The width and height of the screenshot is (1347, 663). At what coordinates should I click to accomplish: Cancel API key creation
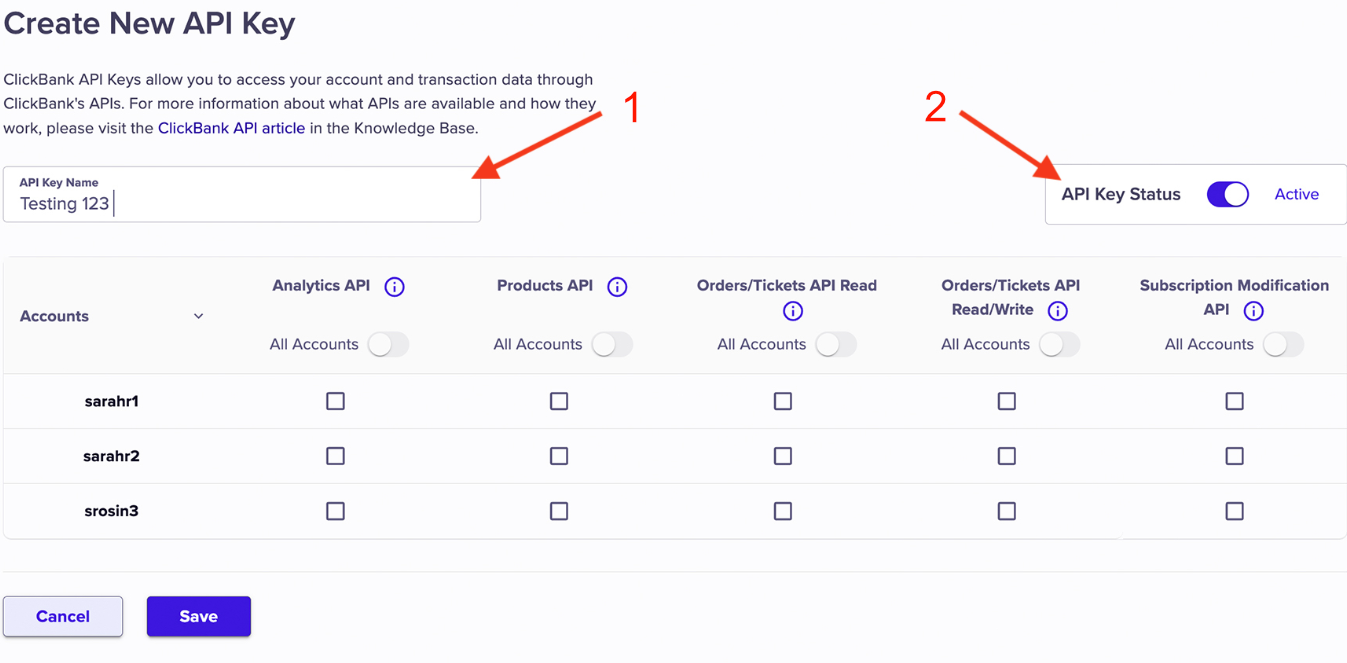tap(63, 616)
